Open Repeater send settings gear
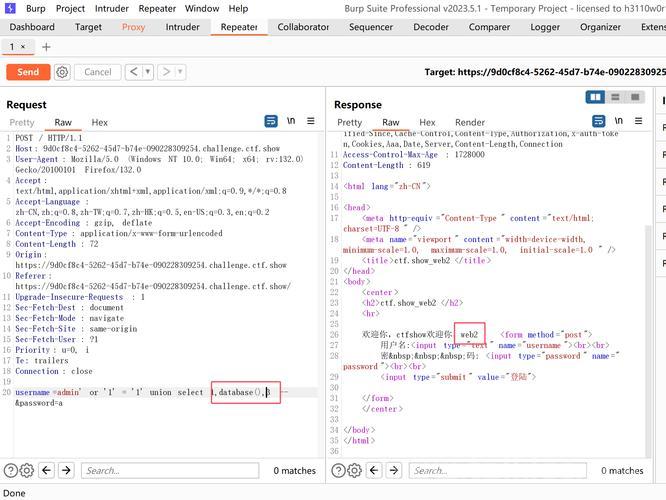This screenshot has width=666, height=500. (x=62, y=72)
